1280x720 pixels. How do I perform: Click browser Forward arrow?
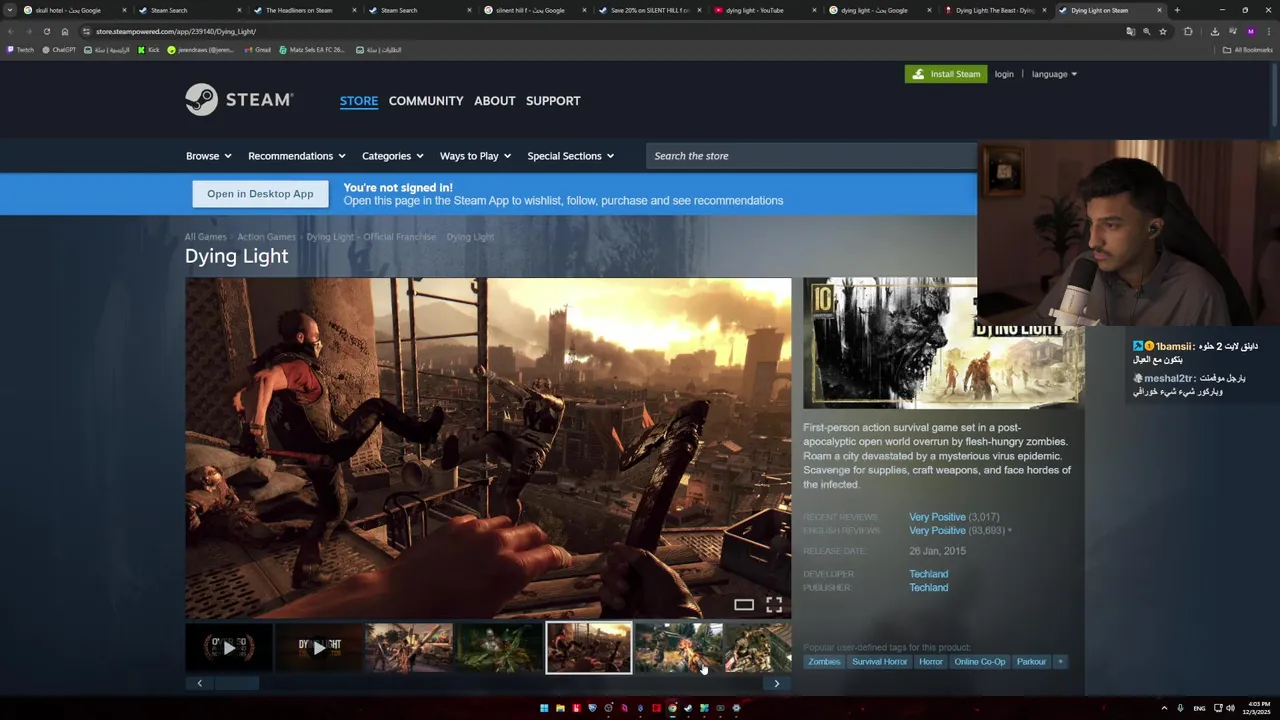(x=28, y=31)
